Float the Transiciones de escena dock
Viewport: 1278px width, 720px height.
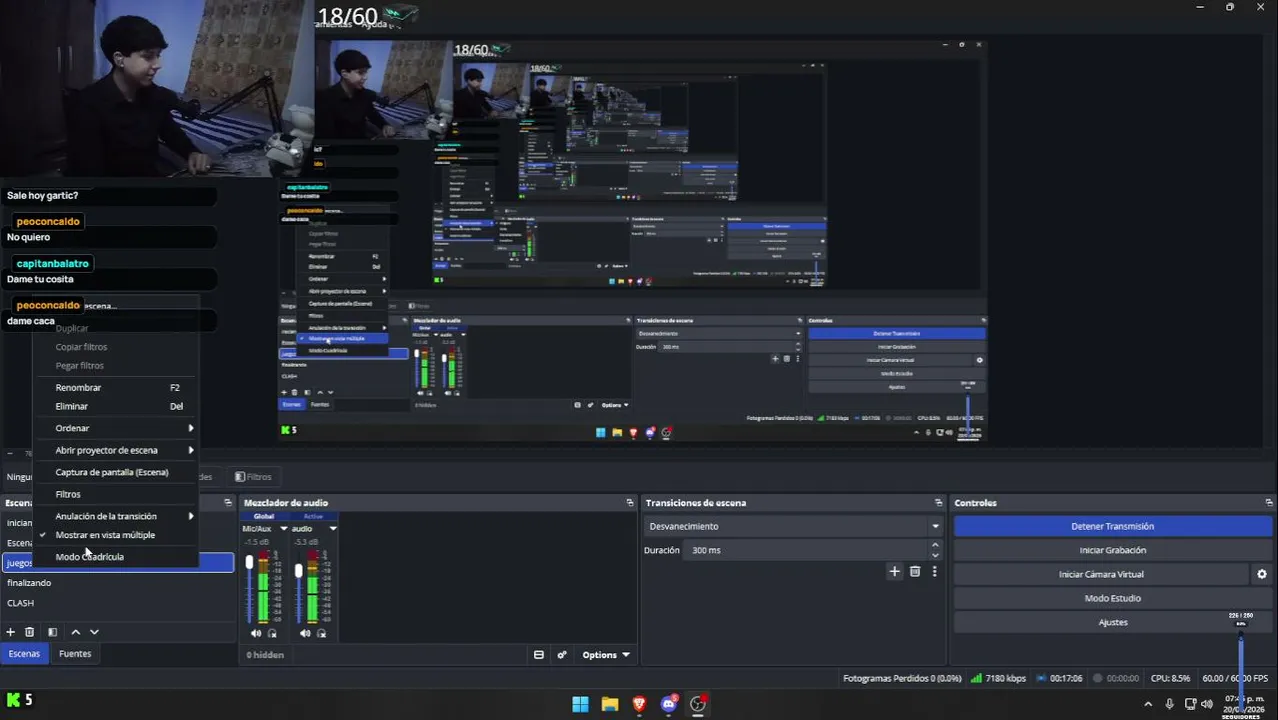pos(938,503)
